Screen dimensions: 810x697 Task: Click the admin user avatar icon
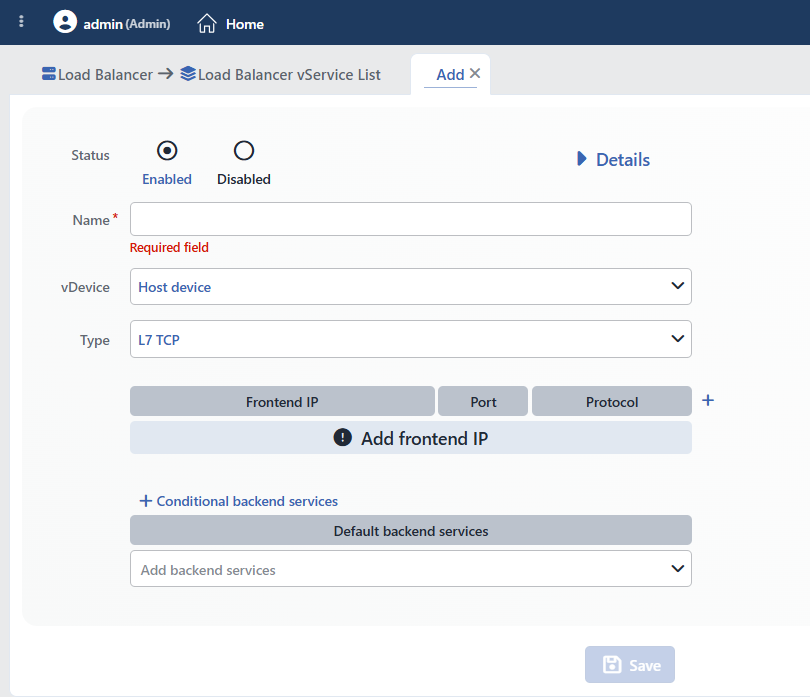click(x=65, y=22)
